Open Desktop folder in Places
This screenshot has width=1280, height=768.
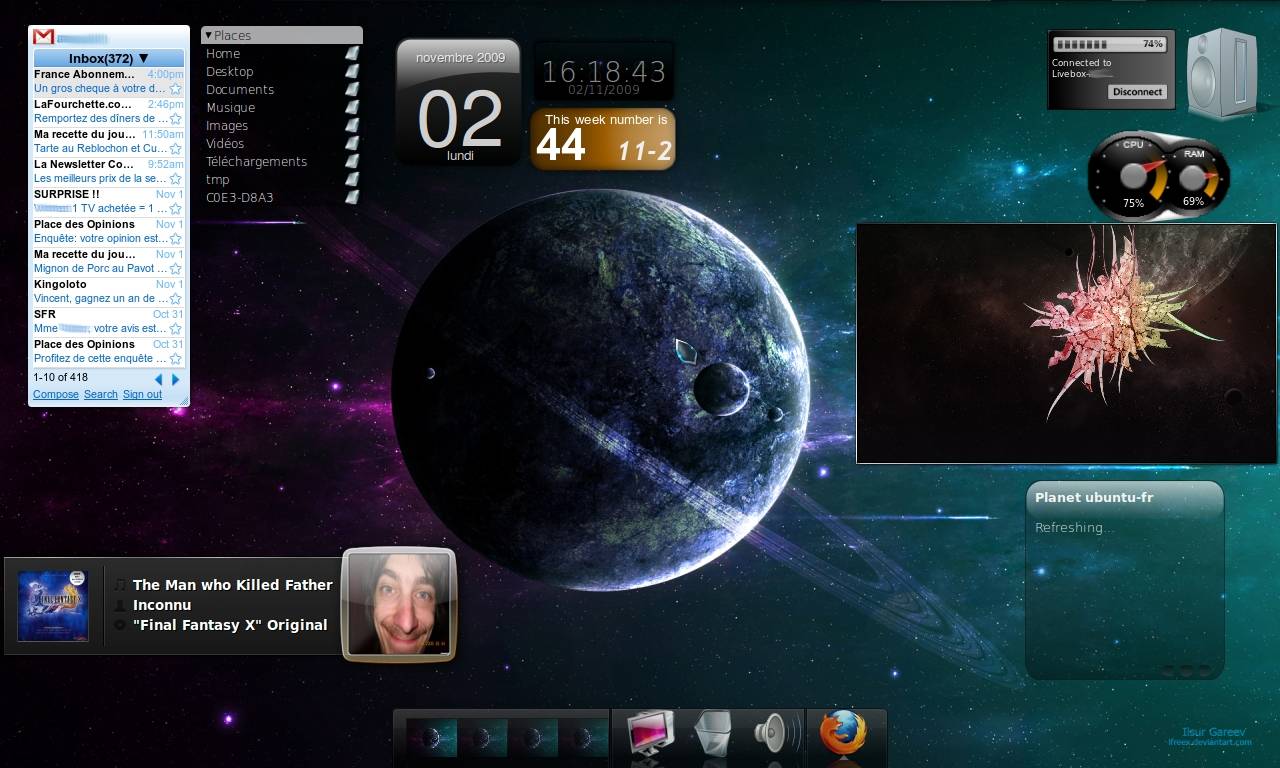pos(230,71)
